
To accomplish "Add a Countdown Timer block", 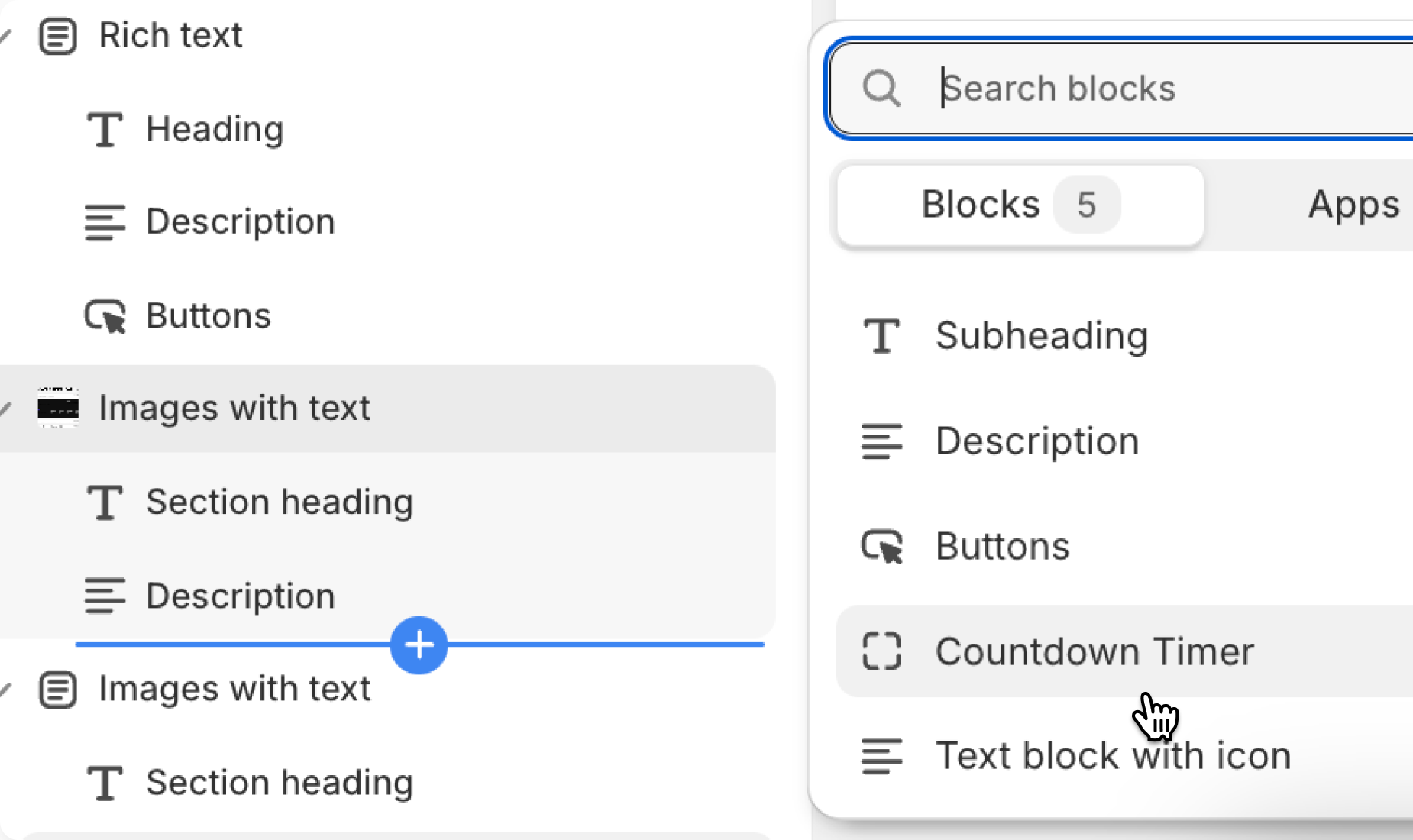I will click(1094, 651).
